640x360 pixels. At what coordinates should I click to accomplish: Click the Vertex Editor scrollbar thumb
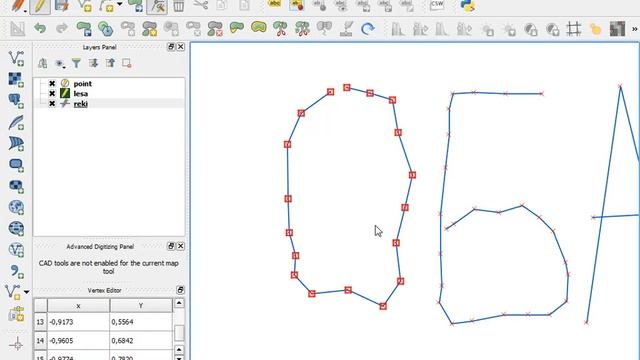pos(179,333)
